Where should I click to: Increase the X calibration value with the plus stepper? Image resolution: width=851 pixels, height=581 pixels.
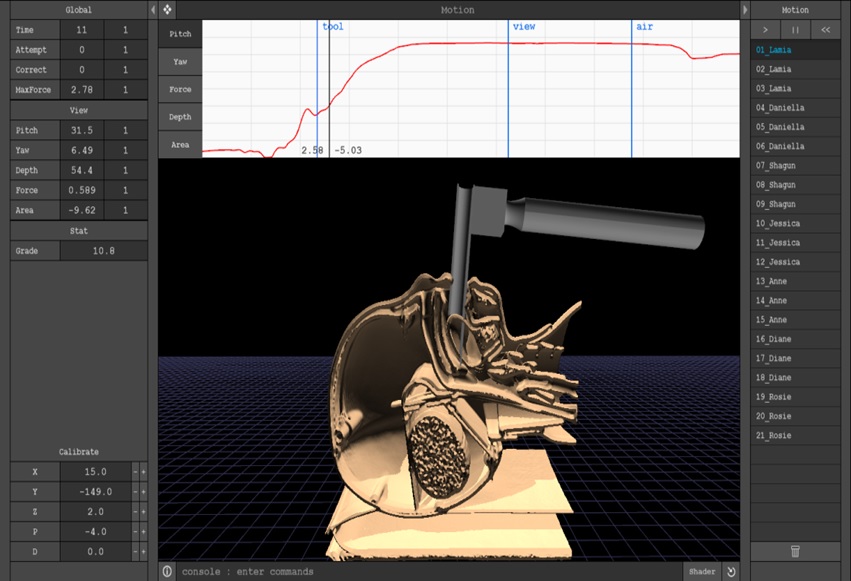click(x=143, y=471)
